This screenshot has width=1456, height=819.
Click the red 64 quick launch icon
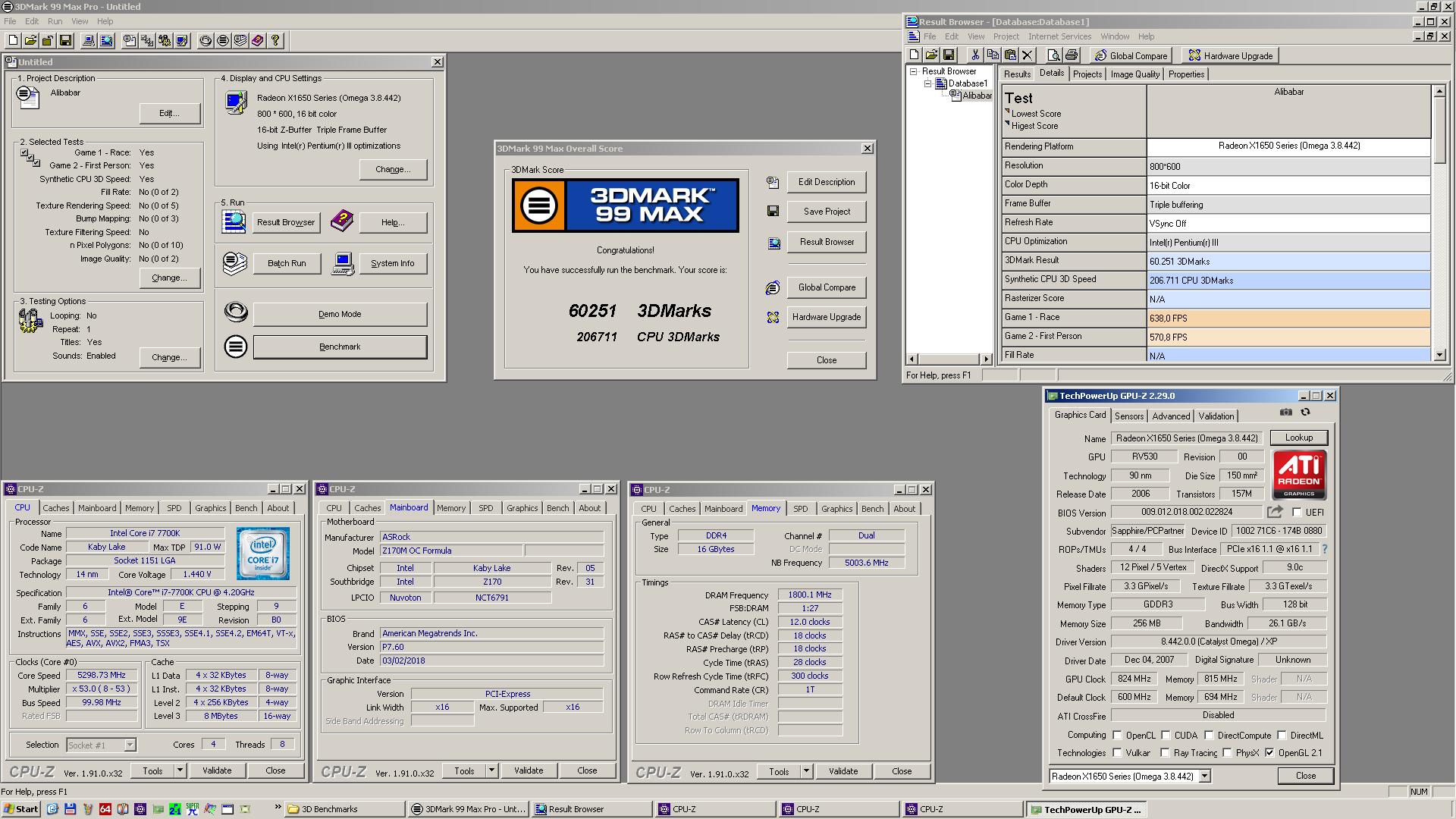pyautogui.click(x=105, y=808)
